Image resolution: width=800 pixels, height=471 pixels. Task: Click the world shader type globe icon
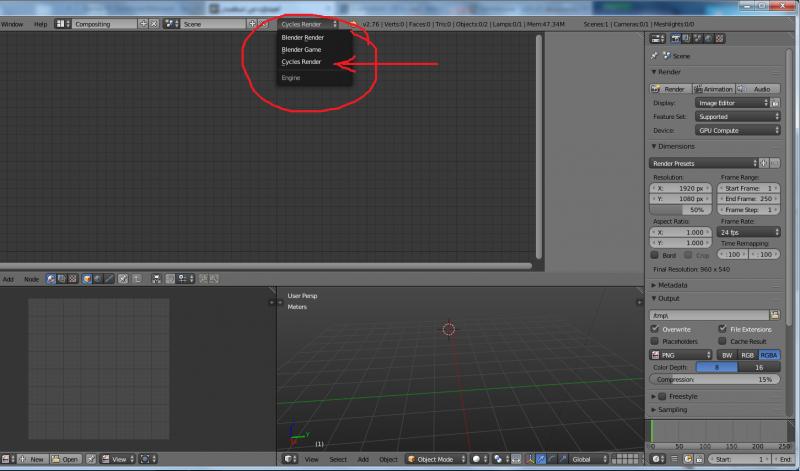pyautogui.click(x=98, y=279)
